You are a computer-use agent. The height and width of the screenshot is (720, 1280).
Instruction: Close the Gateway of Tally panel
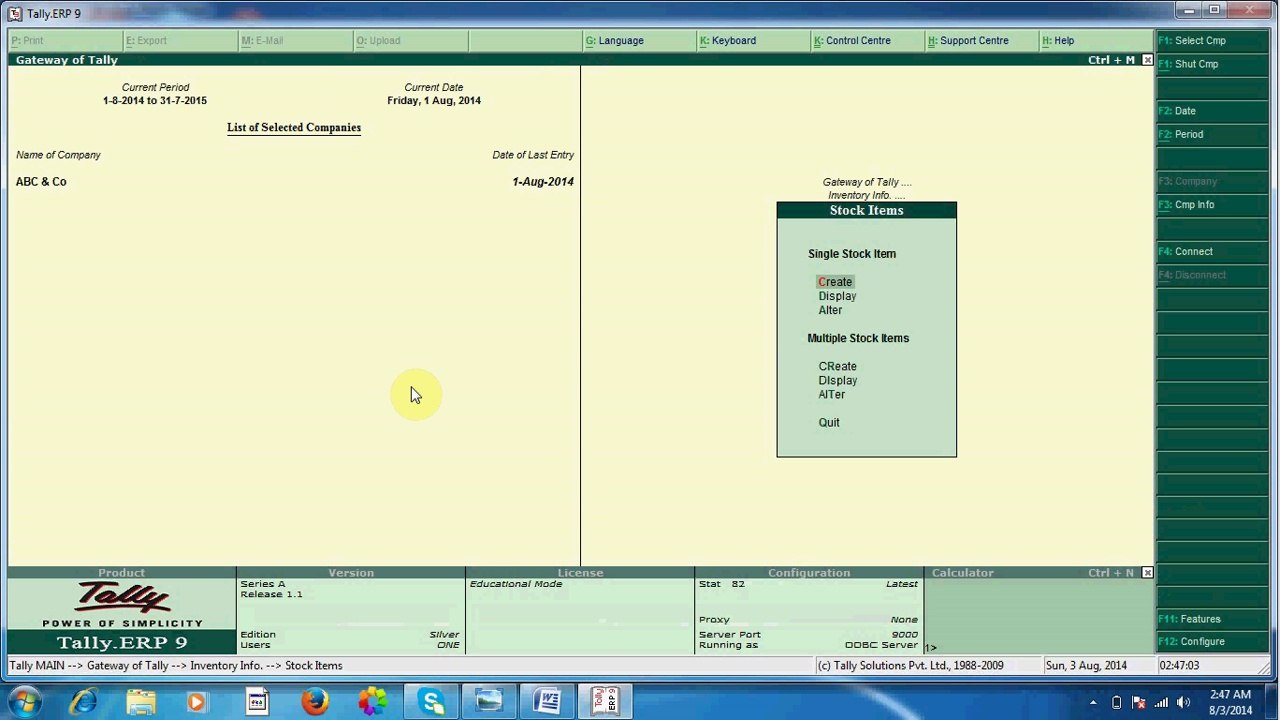coord(1147,60)
